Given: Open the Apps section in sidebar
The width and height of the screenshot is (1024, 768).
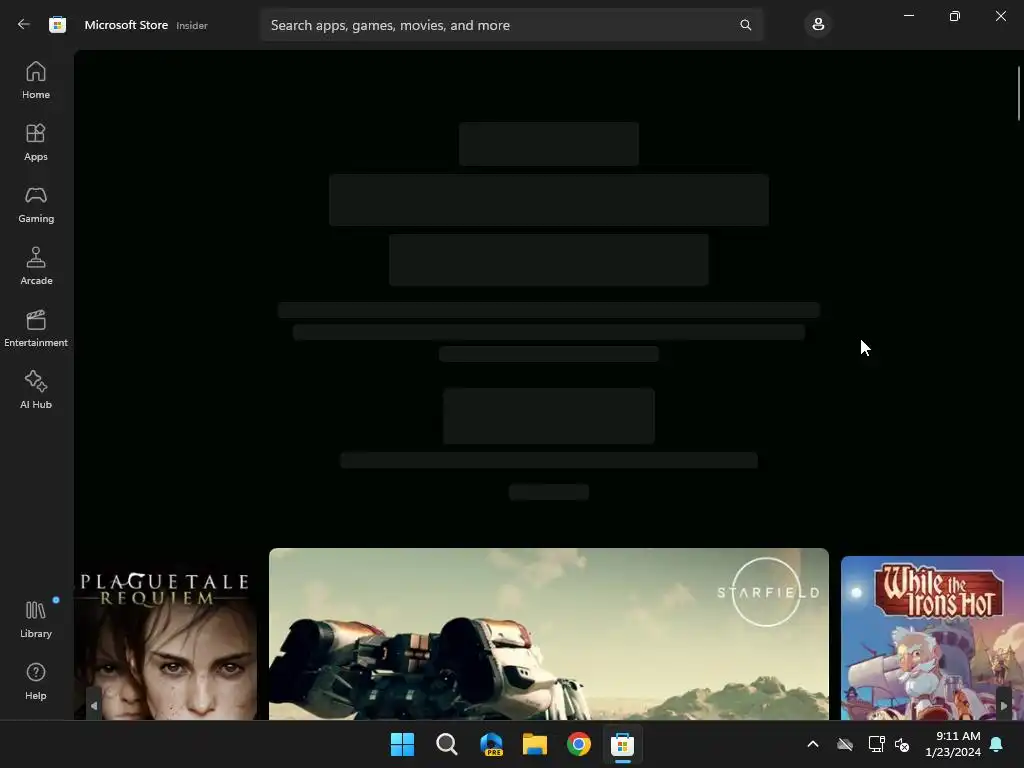Looking at the screenshot, I should click(x=36, y=142).
